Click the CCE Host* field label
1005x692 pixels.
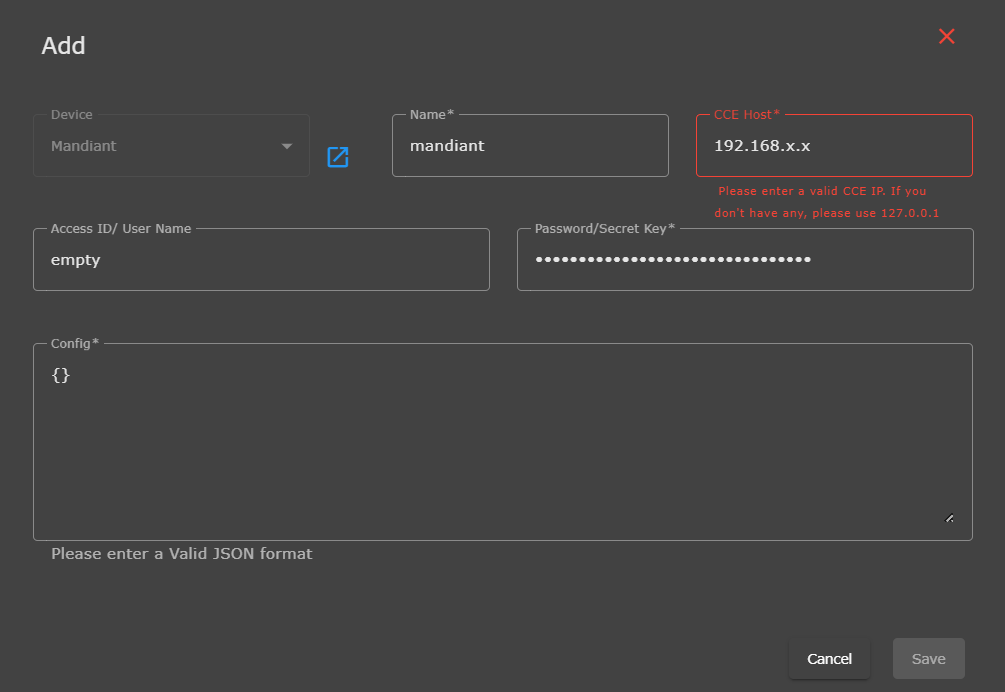point(746,115)
